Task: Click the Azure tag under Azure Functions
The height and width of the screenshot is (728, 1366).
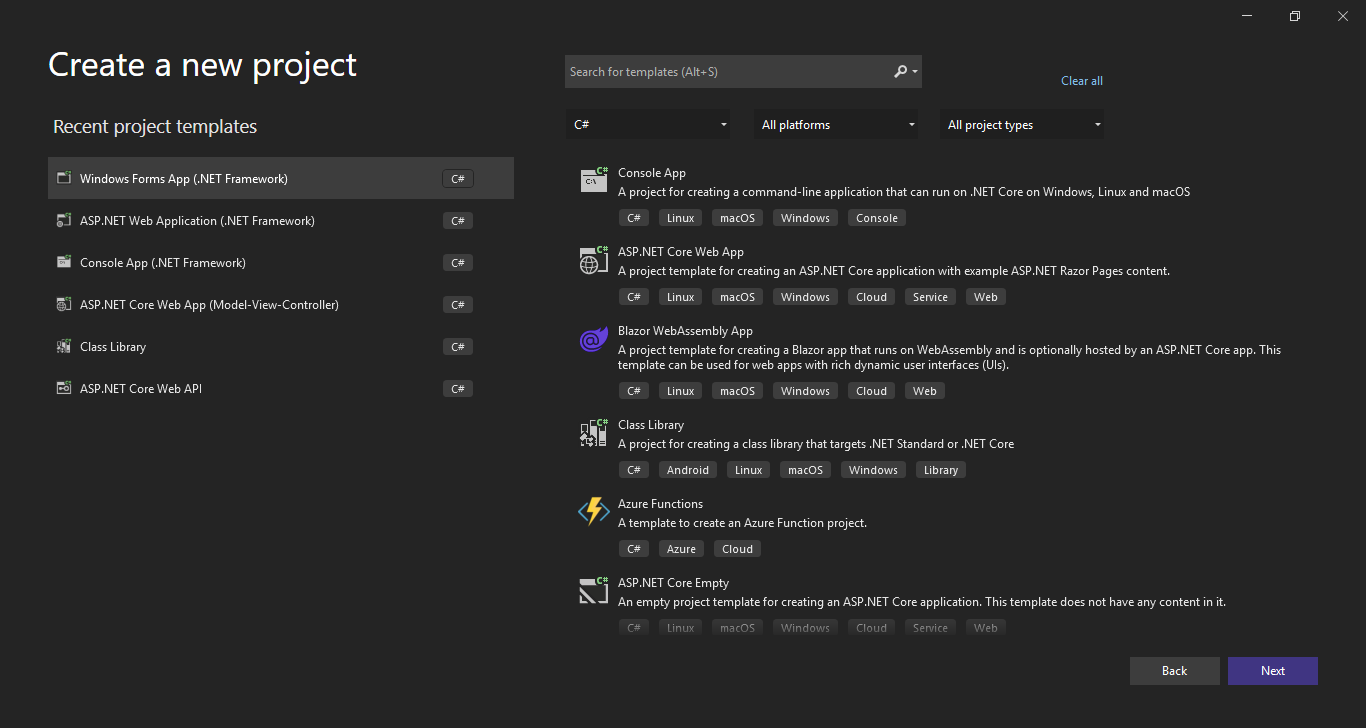Action: pyautogui.click(x=681, y=549)
